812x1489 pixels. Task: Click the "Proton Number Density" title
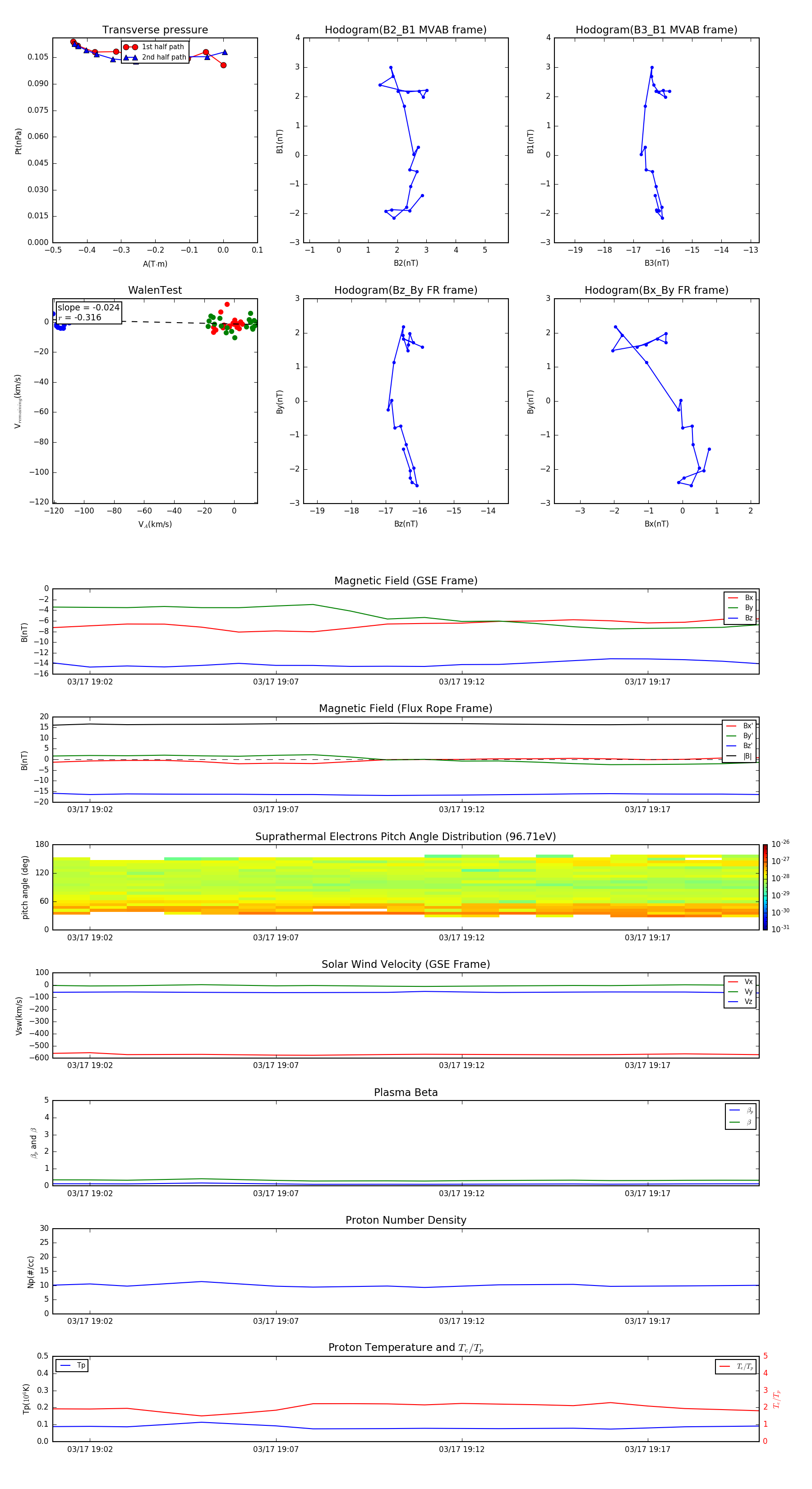tap(406, 1220)
